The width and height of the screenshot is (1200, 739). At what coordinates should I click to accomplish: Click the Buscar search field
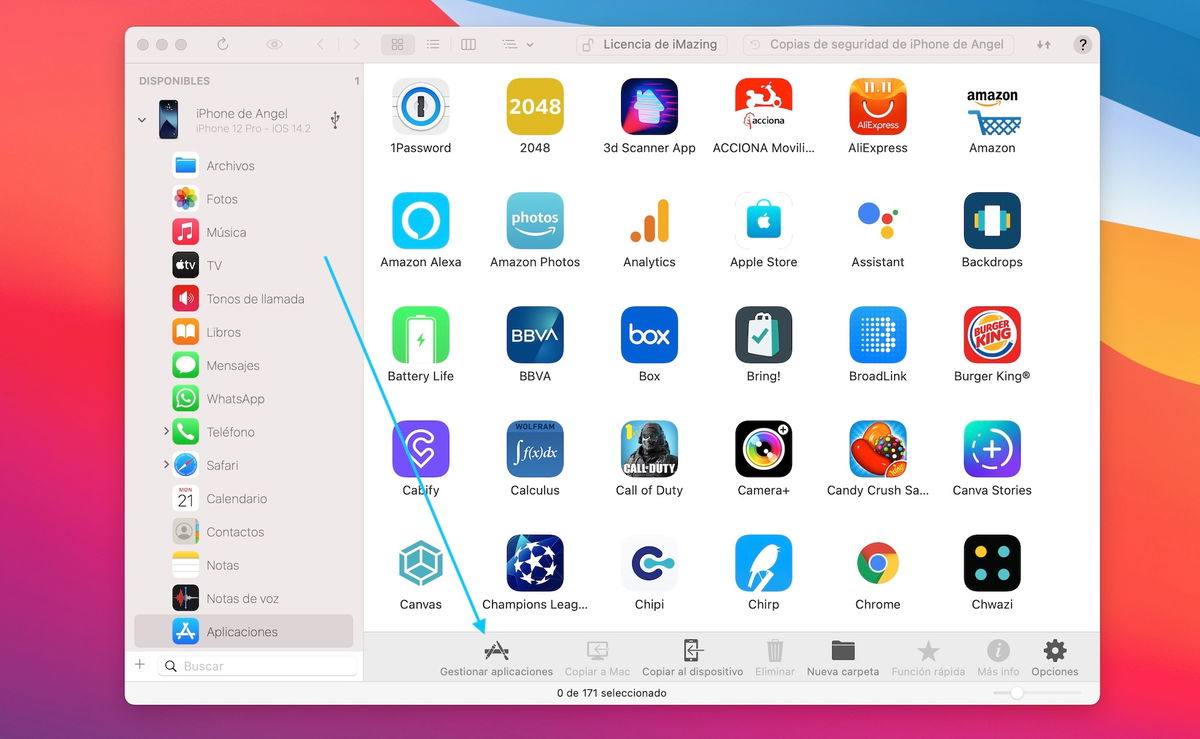pos(258,664)
